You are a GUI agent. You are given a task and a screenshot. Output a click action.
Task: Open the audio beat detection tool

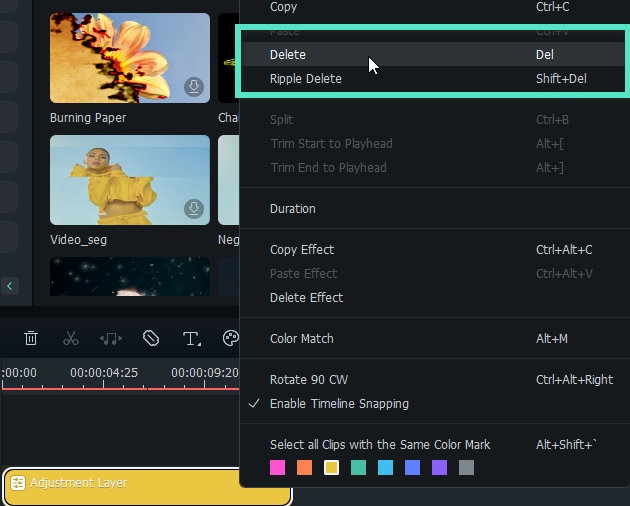[111, 339]
